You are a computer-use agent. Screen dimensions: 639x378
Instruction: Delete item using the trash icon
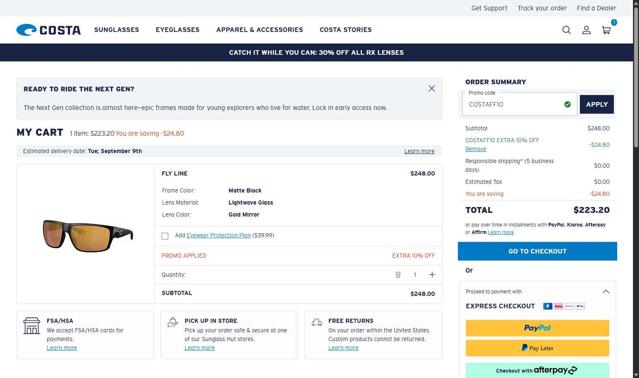coord(398,275)
